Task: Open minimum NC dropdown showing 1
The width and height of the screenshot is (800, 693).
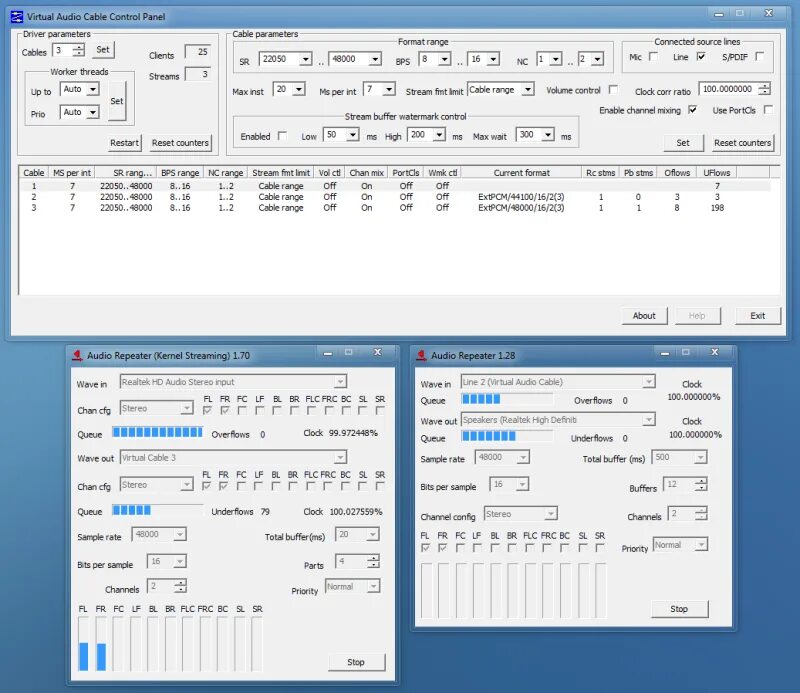Action: tap(556, 59)
